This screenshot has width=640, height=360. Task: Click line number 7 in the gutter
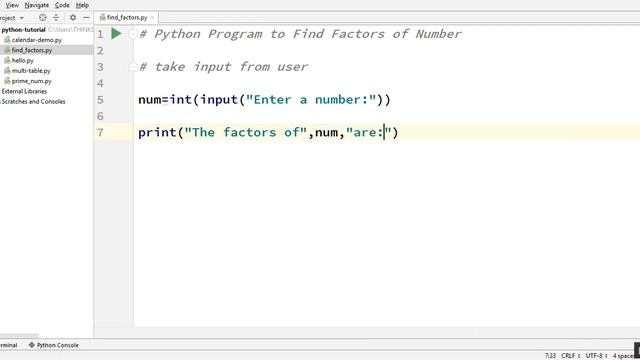point(100,132)
